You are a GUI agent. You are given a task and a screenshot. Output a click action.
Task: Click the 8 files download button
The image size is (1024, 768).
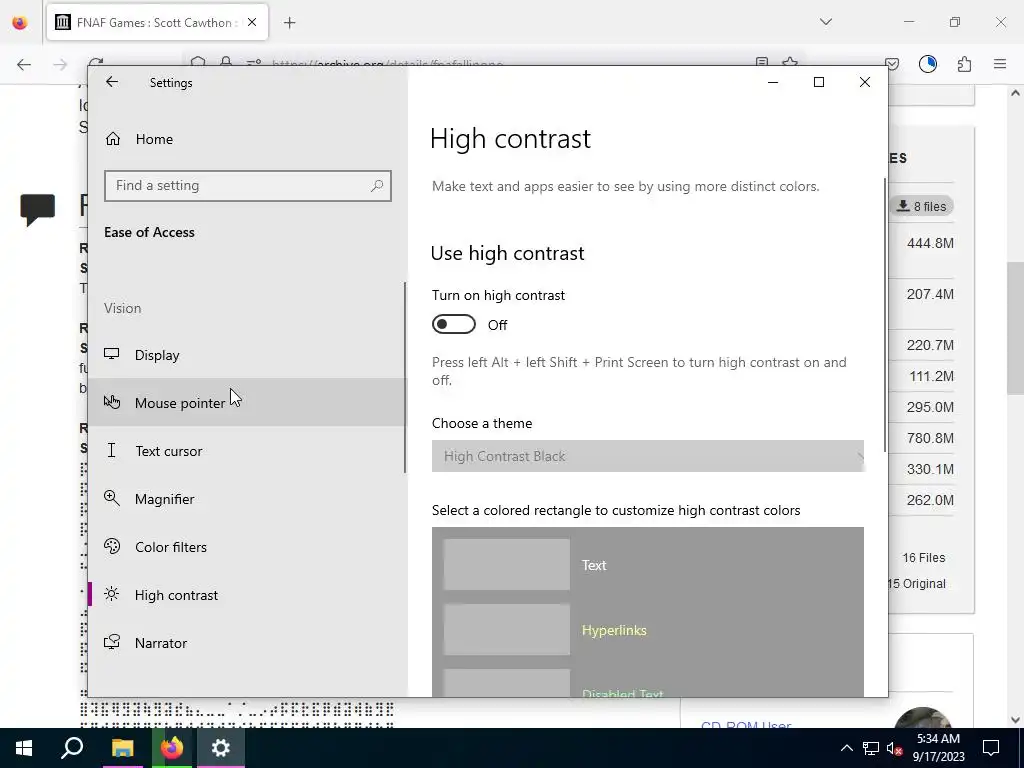pyautogui.click(x=921, y=206)
